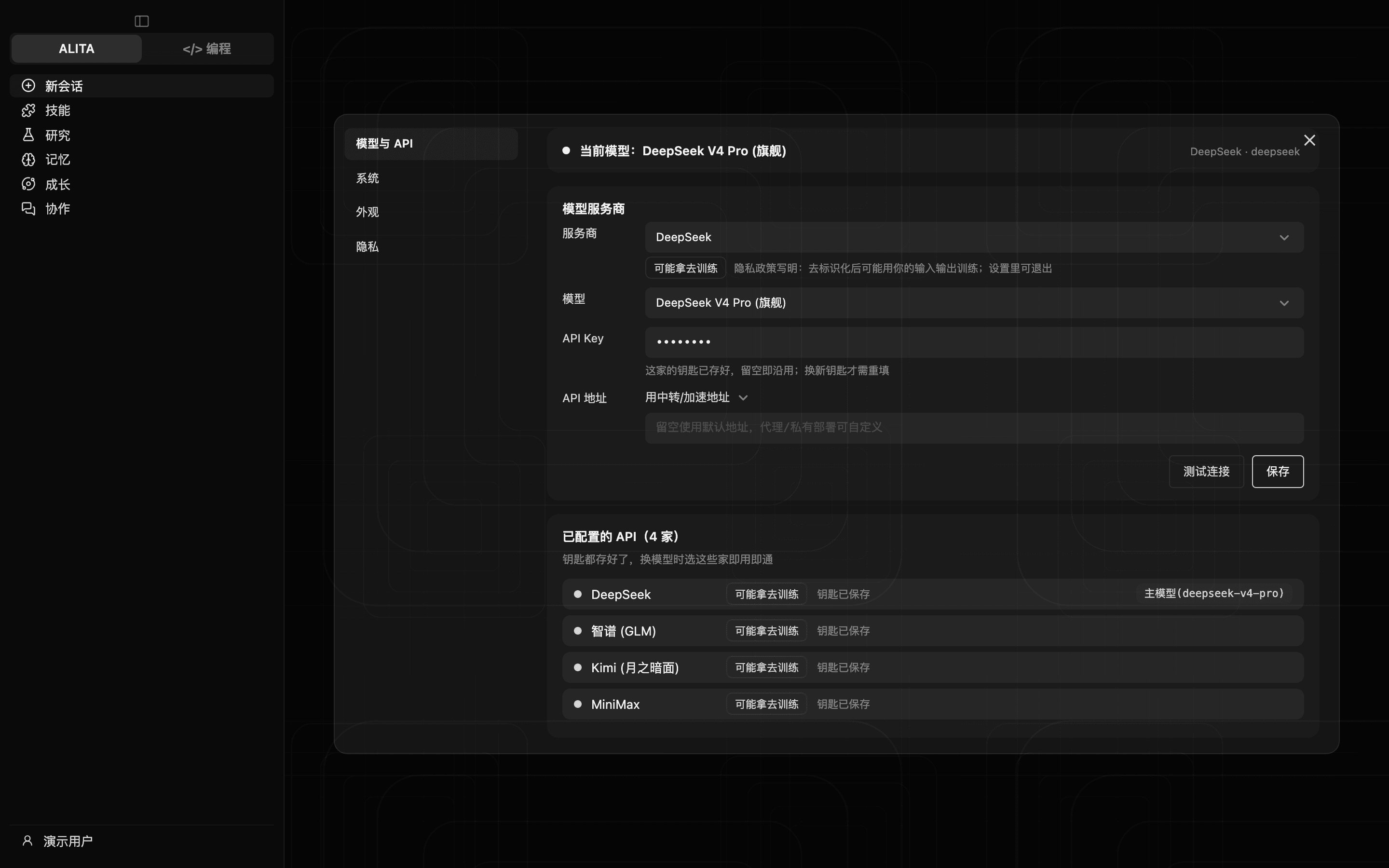
Task: Open 成长 icon in sidebar
Action: point(28,184)
